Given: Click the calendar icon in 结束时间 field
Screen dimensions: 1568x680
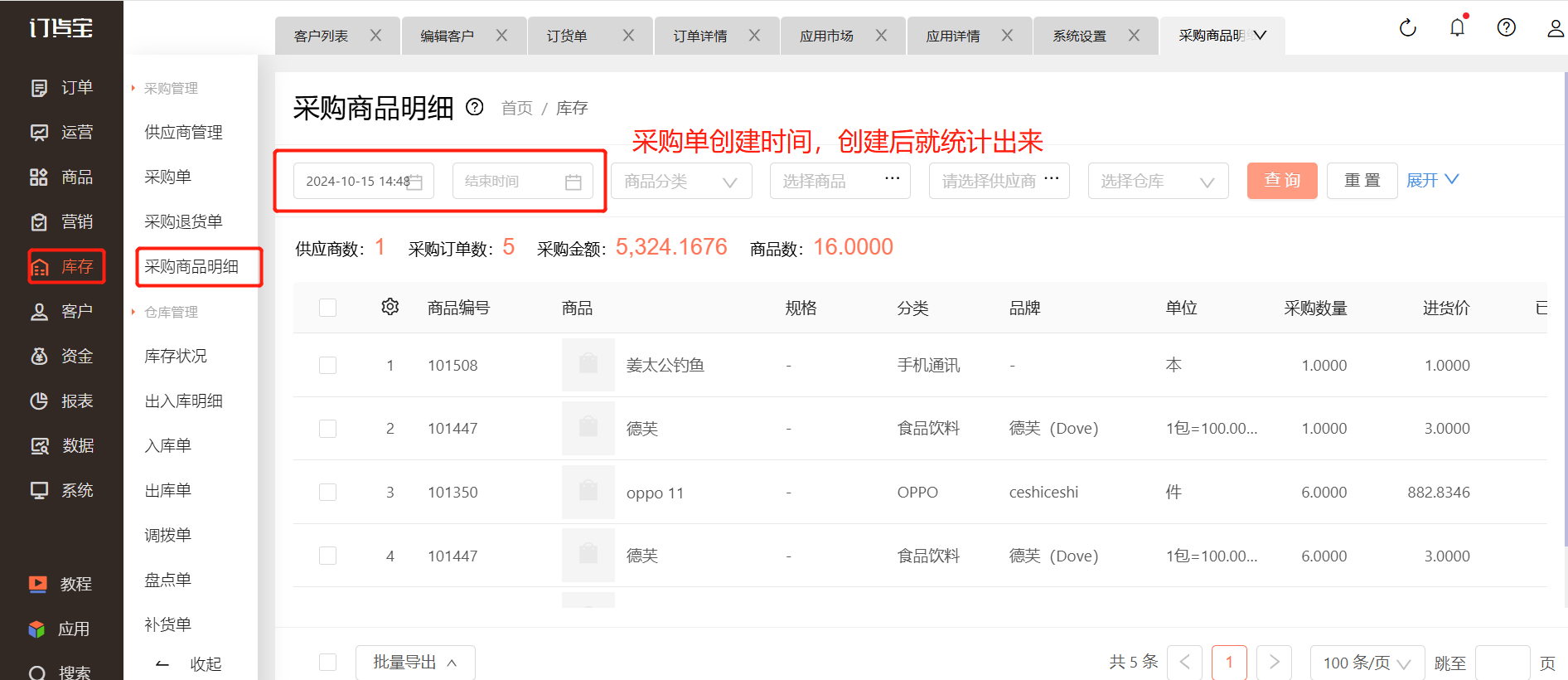Looking at the screenshot, I should point(573,182).
